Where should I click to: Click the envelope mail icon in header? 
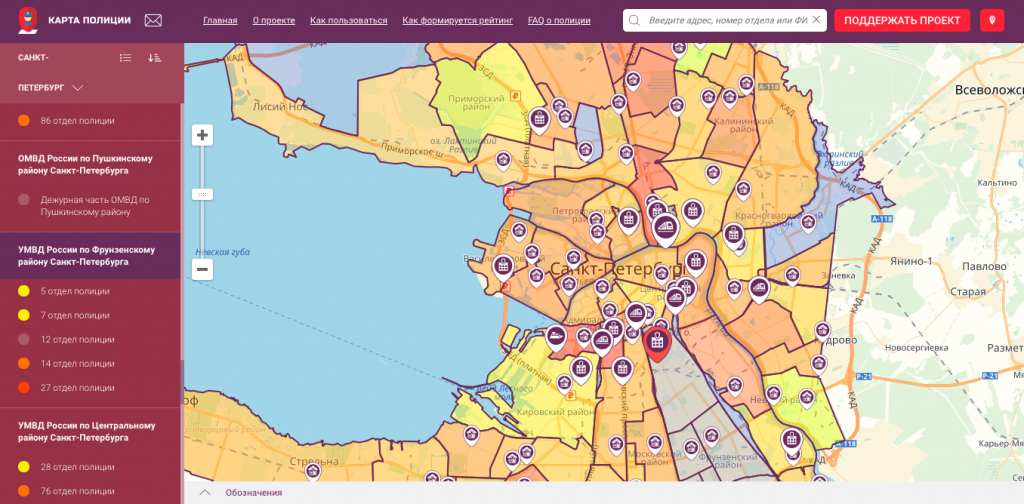(x=153, y=20)
